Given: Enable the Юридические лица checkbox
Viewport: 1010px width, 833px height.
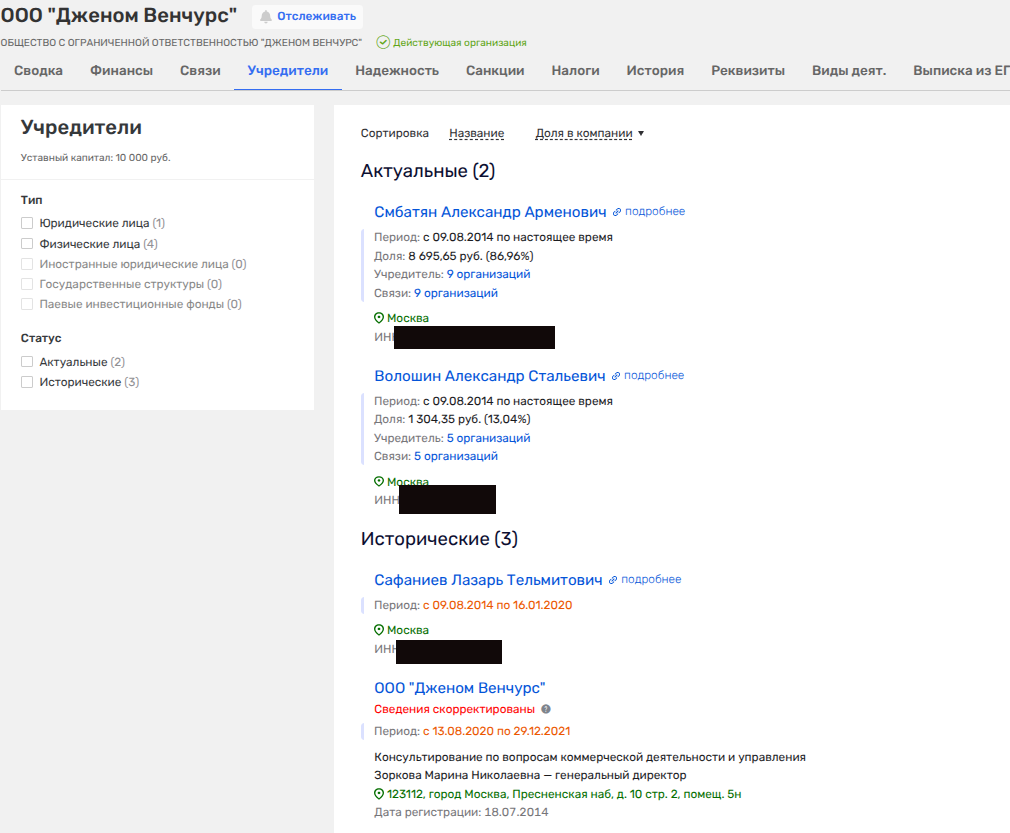Looking at the screenshot, I should (27, 224).
